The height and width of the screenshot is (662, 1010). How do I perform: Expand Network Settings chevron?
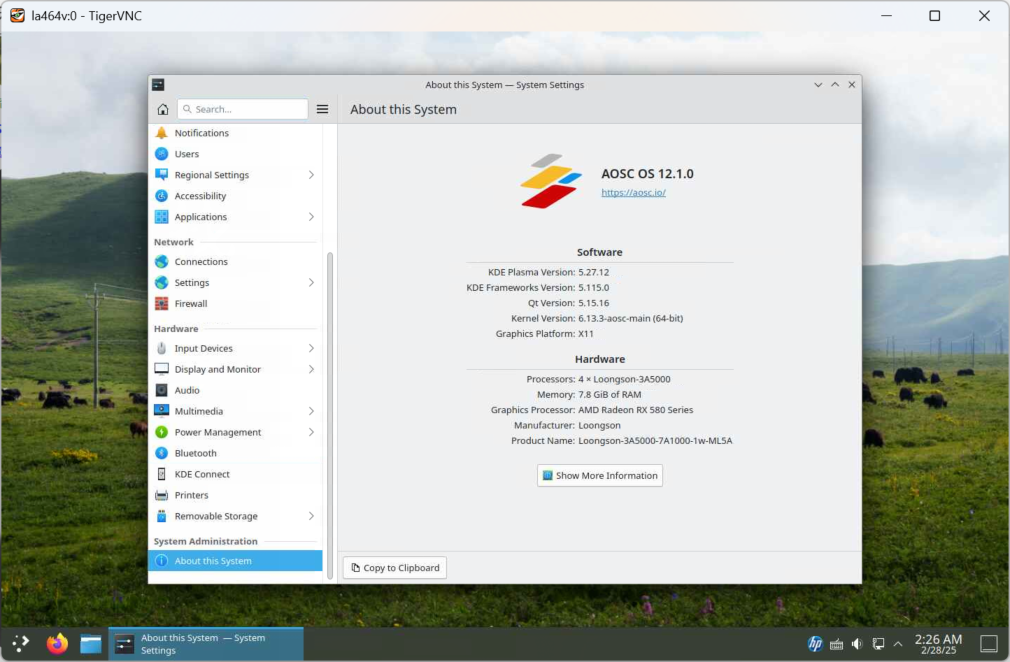(x=311, y=283)
